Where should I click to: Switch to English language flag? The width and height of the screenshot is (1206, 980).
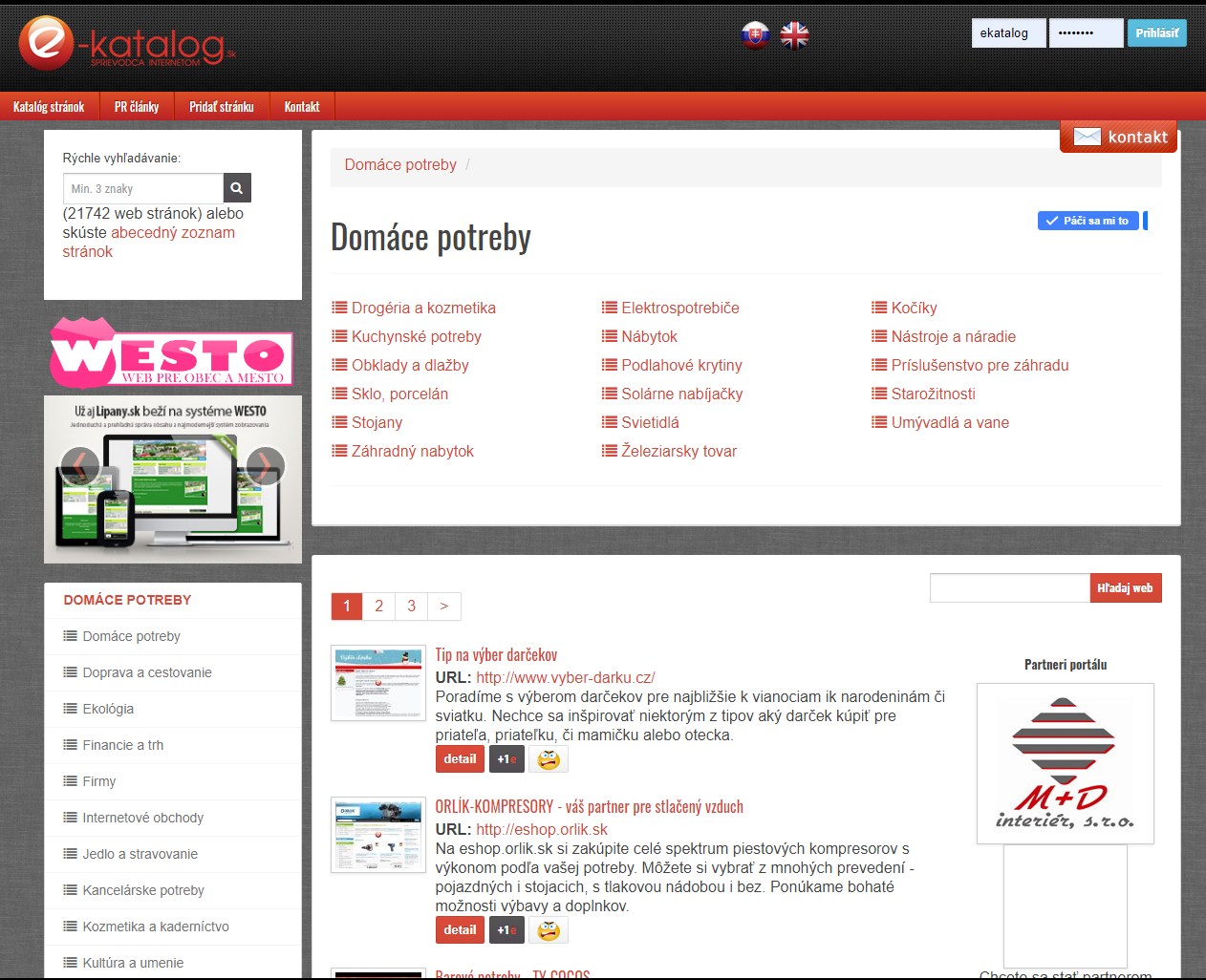coord(794,35)
